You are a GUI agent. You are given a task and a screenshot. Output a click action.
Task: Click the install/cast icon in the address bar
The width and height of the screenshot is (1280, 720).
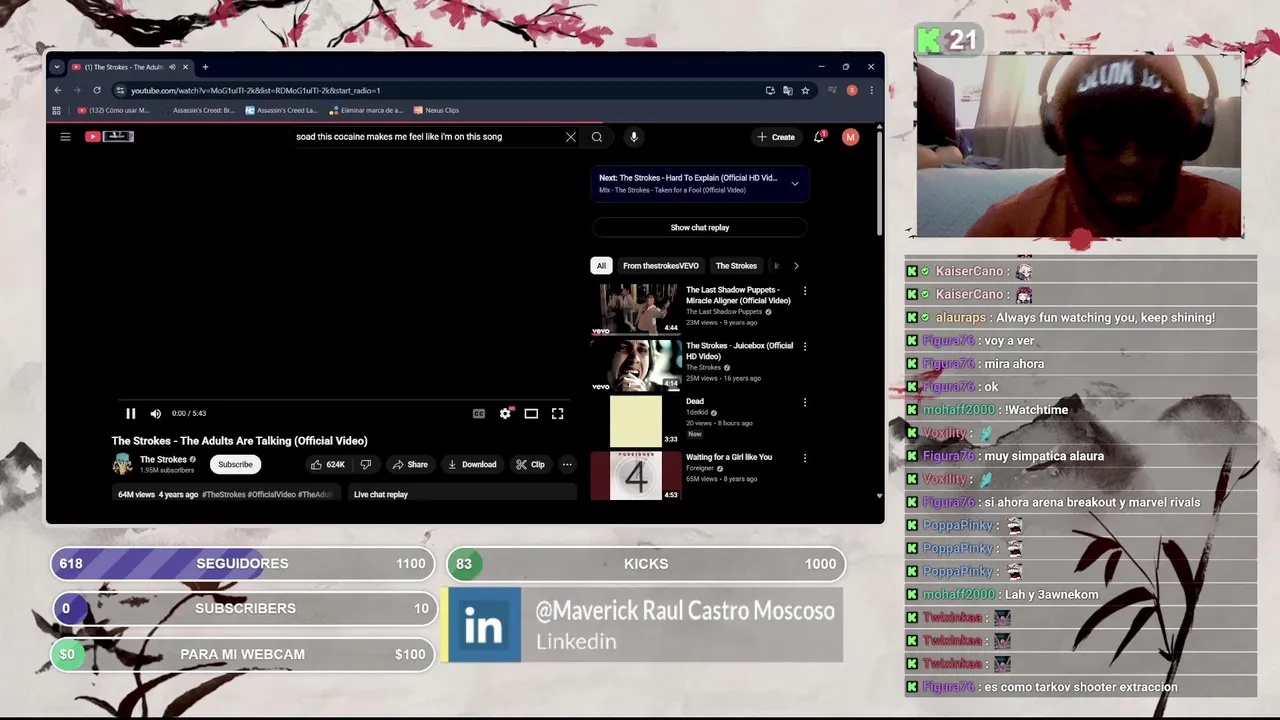click(770, 90)
